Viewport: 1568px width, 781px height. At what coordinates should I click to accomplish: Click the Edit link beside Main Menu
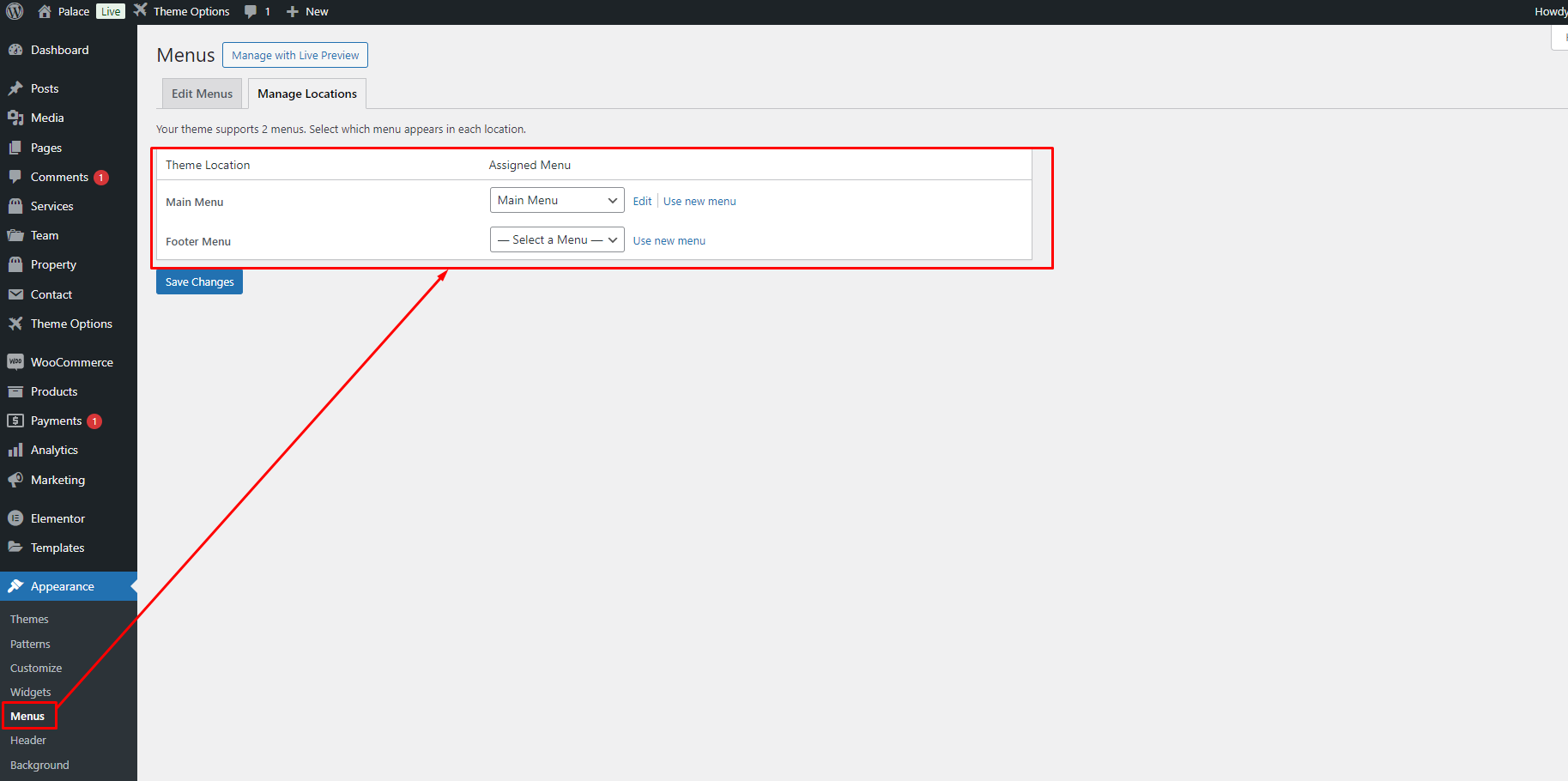(642, 202)
